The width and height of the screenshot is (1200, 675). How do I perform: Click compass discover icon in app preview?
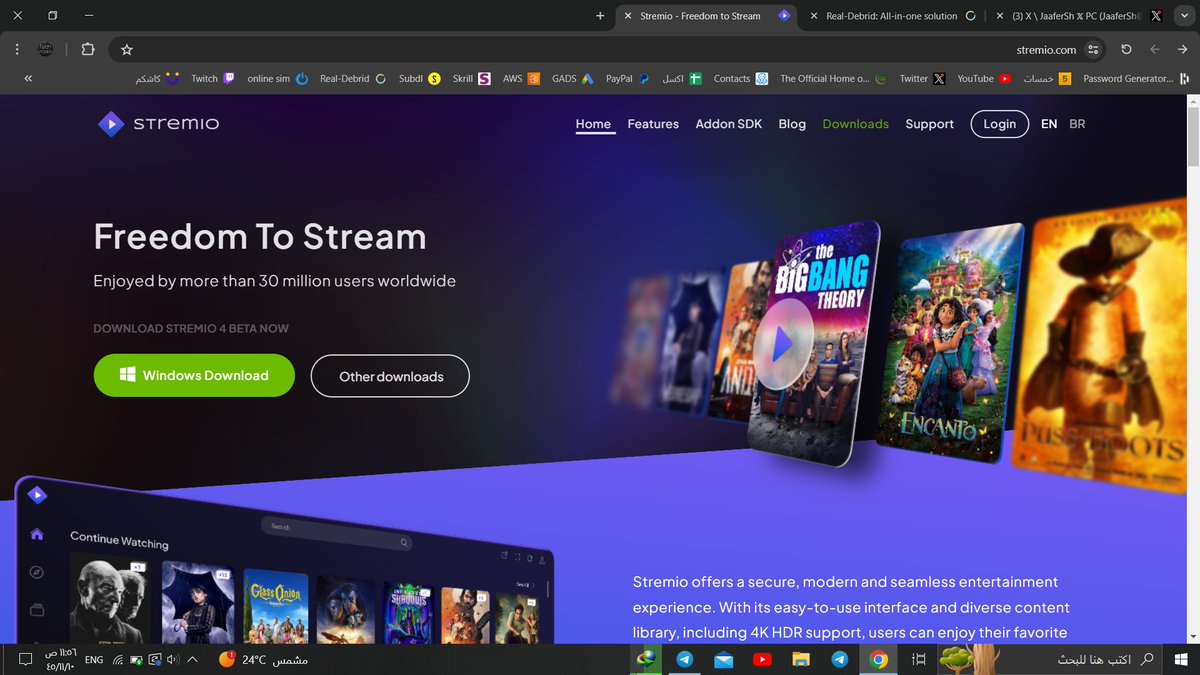click(x=37, y=572)
